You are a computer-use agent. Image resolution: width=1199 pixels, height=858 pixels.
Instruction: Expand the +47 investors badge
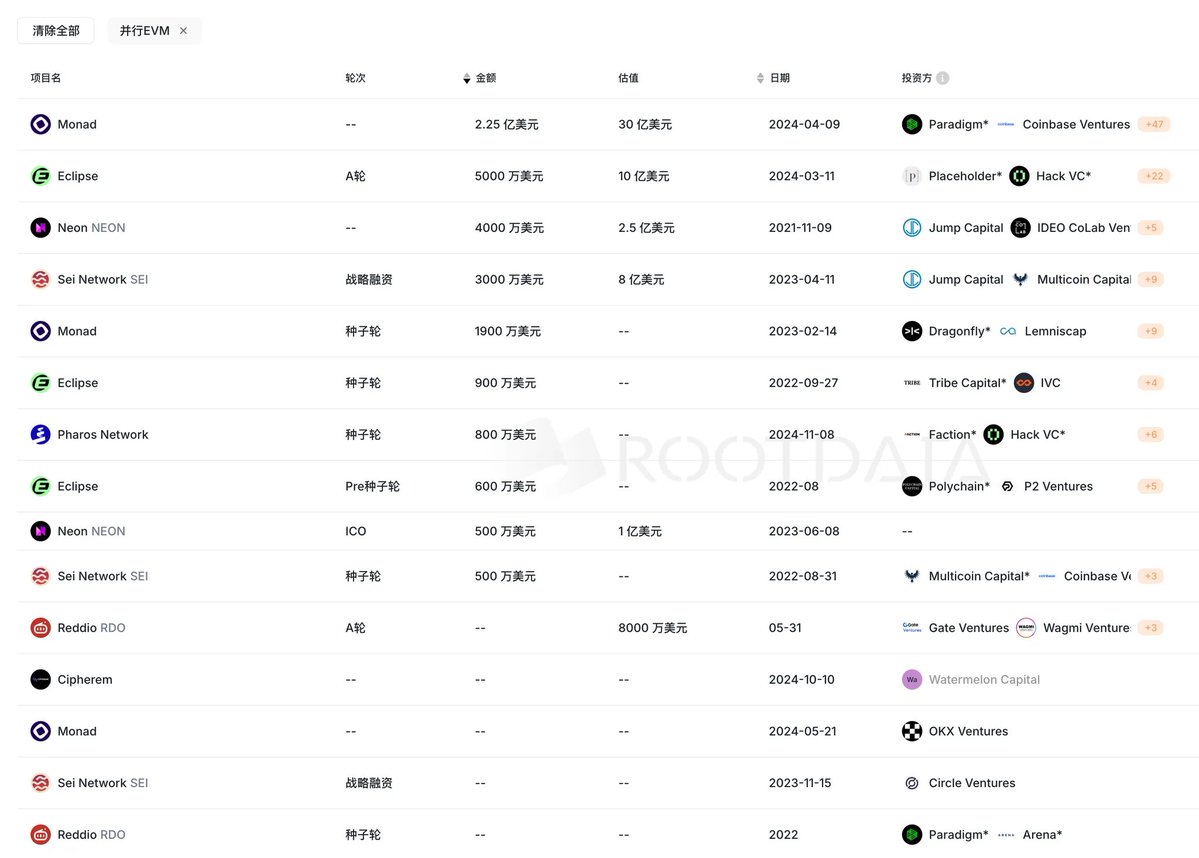[x=1154, y=124]
